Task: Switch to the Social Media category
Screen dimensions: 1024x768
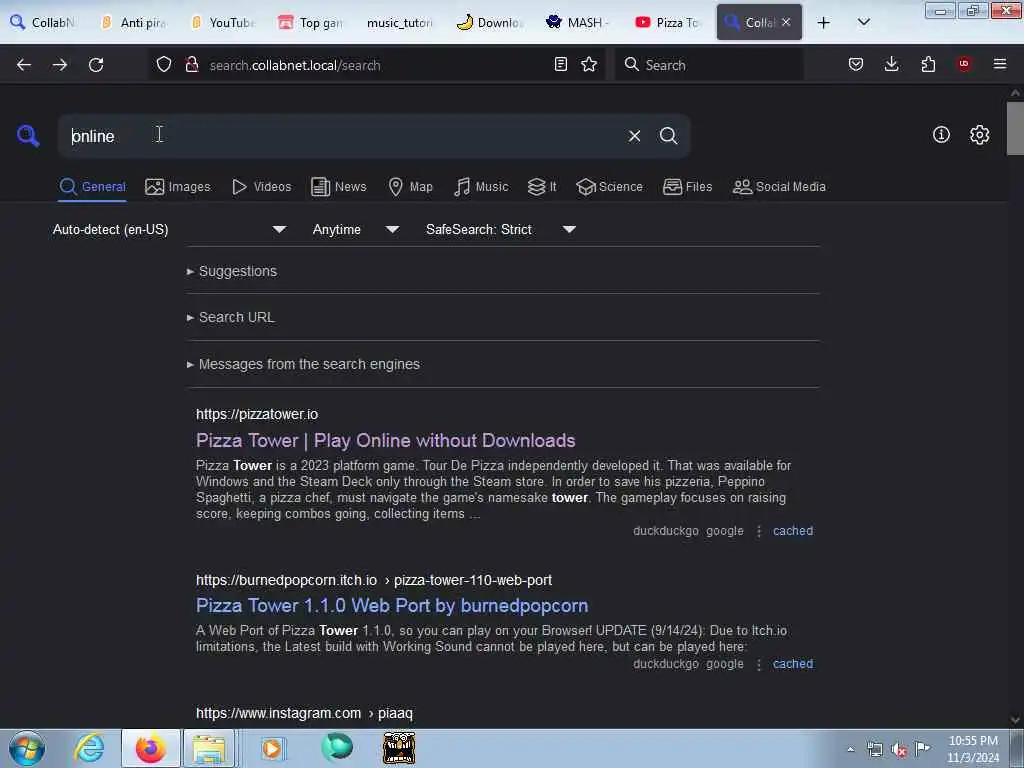Action: (x=779, y=187)
